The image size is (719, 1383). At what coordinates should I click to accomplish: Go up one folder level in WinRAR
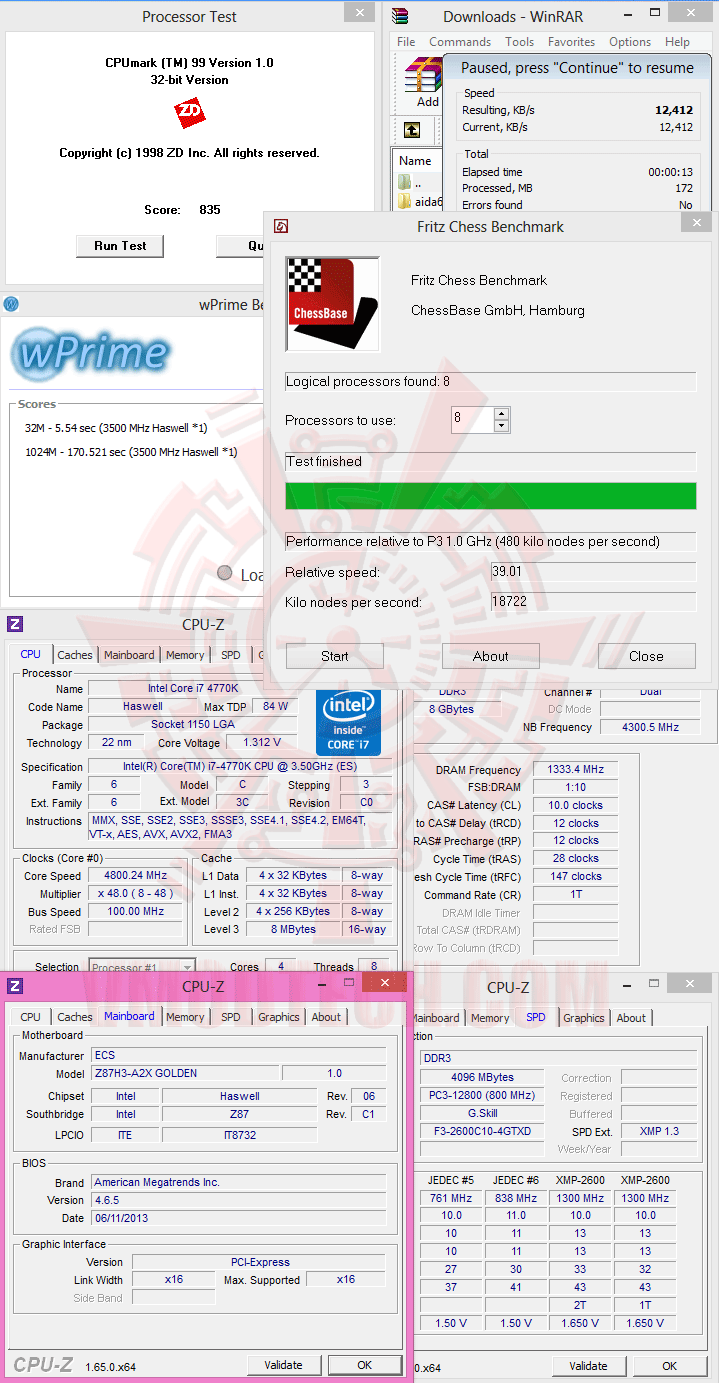(412, 130)
